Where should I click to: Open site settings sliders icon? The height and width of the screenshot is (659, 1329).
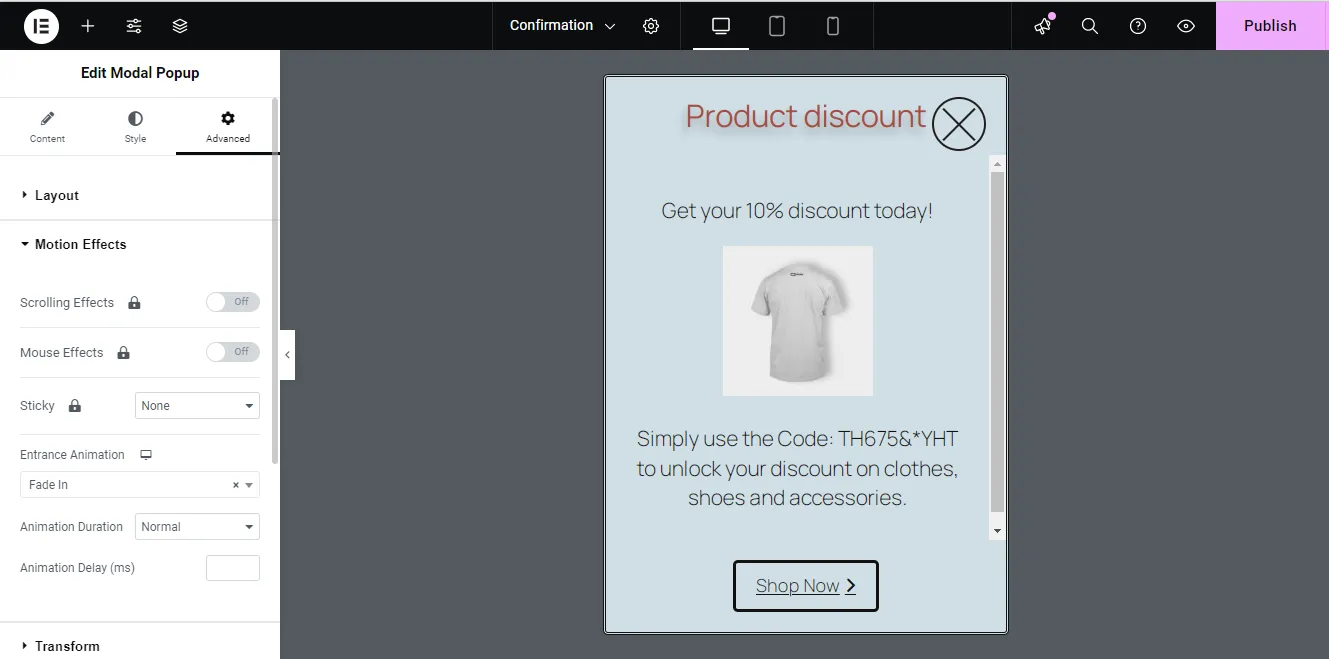(134, 26)
